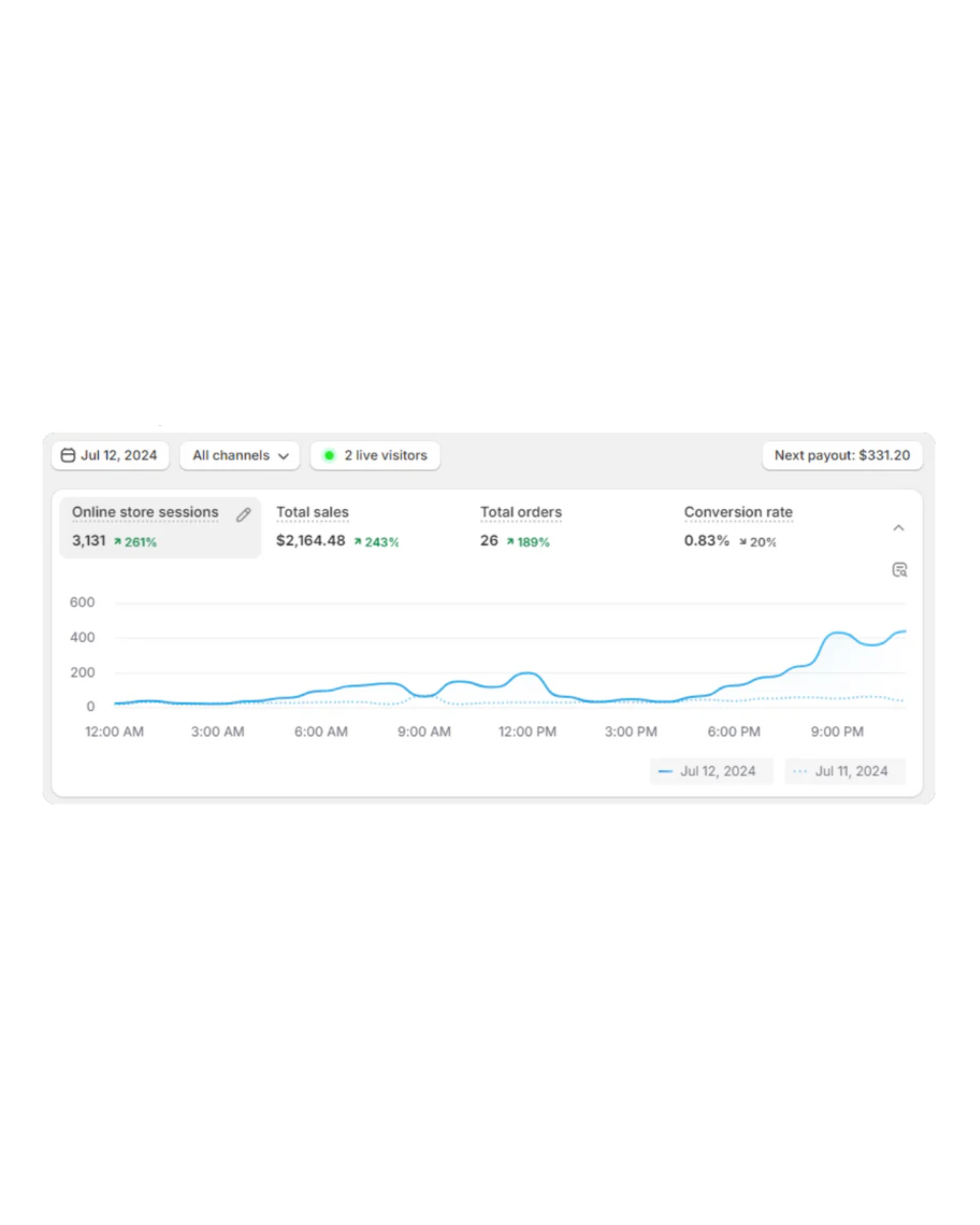
Task: Switch to the Total orders metric
Action: pyautogui.click(x=521, y=512)
